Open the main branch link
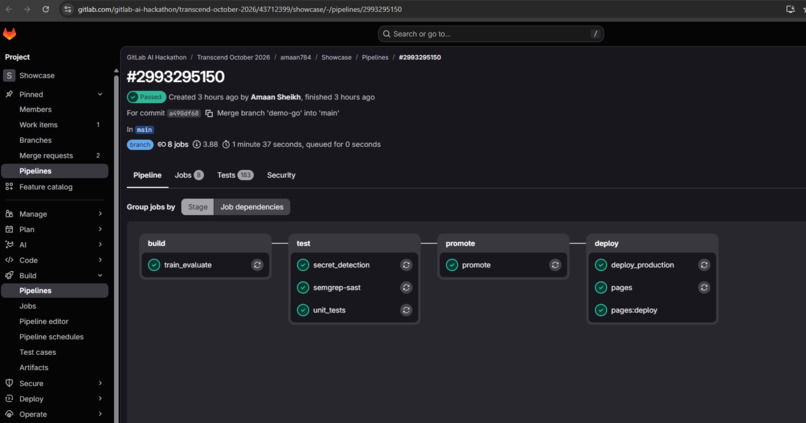The width and height of the screenshot is (806, 423). pos(144,130)
